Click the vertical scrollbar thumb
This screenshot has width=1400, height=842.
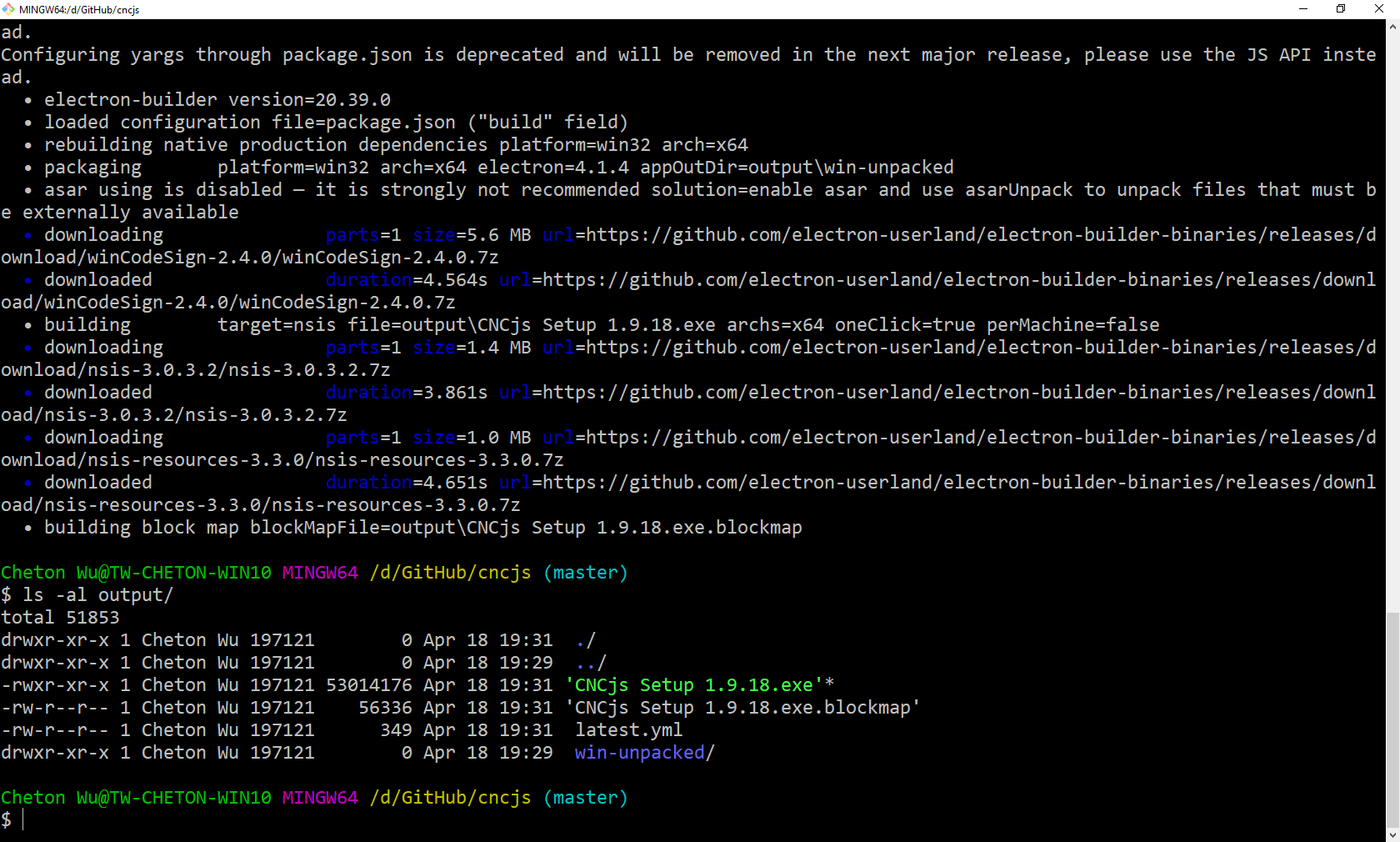tap(1392, 719)
